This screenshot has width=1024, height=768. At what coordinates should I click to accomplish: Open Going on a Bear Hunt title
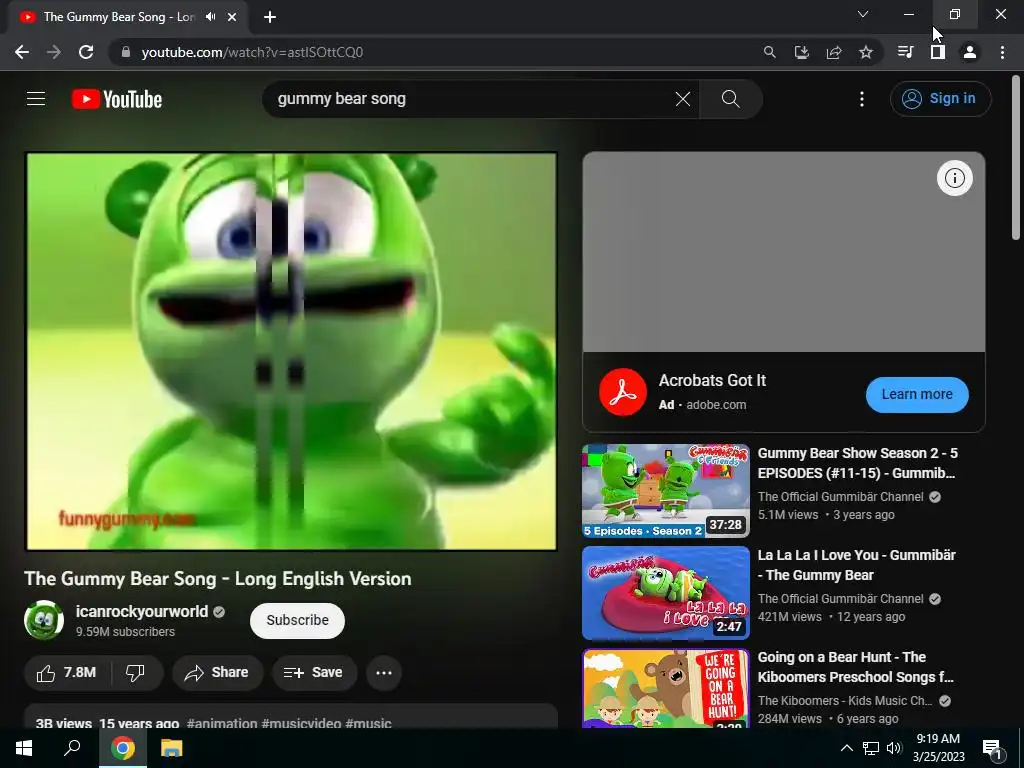[856, 667]
